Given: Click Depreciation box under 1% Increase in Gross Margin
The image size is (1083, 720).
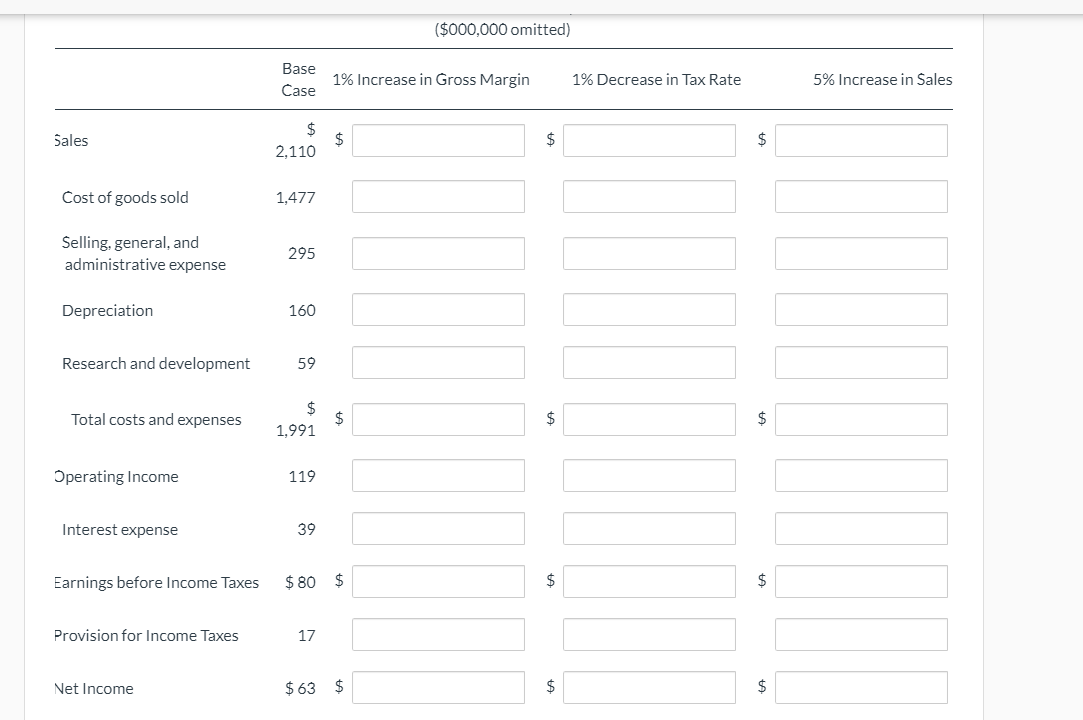Looking at the screenshot, I should tap(438, 310).
